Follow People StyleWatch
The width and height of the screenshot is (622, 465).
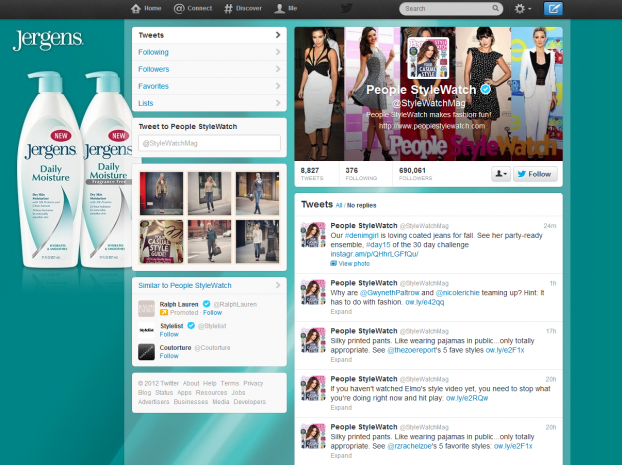[x=535, y=174]
